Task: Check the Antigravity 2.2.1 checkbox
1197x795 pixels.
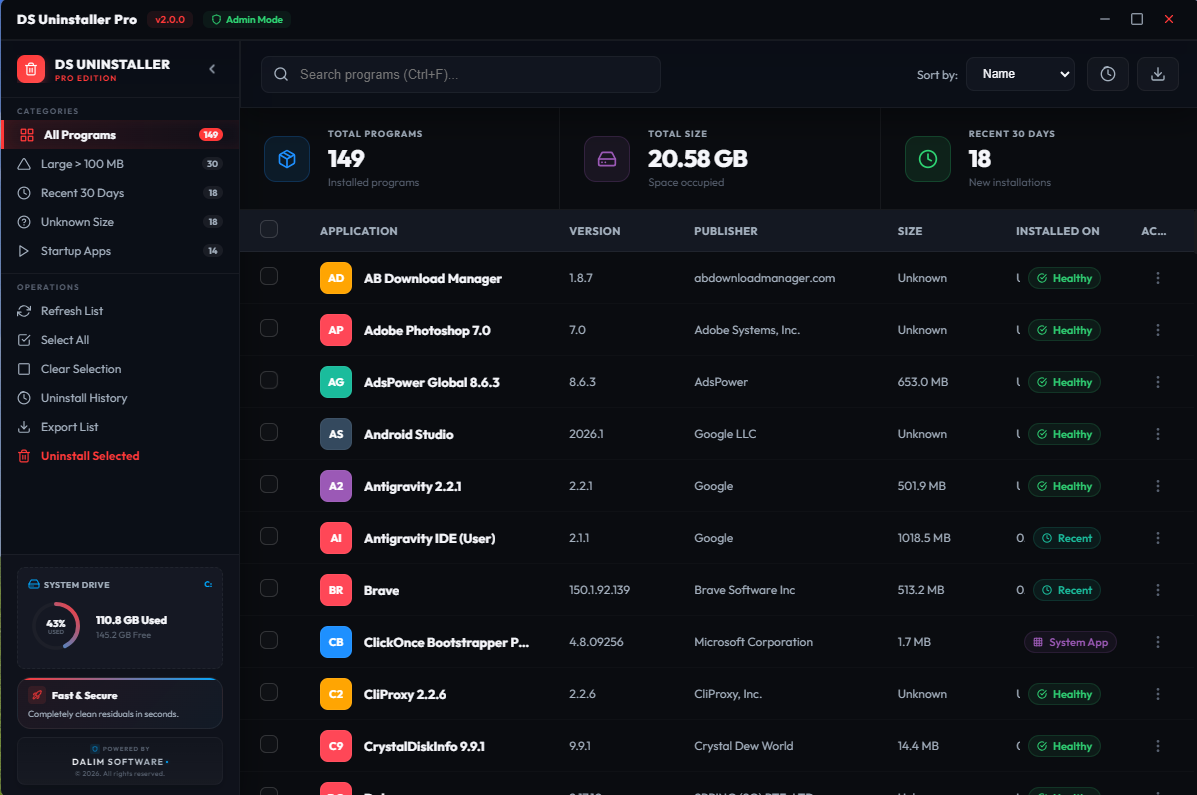Action: [269, 484]
